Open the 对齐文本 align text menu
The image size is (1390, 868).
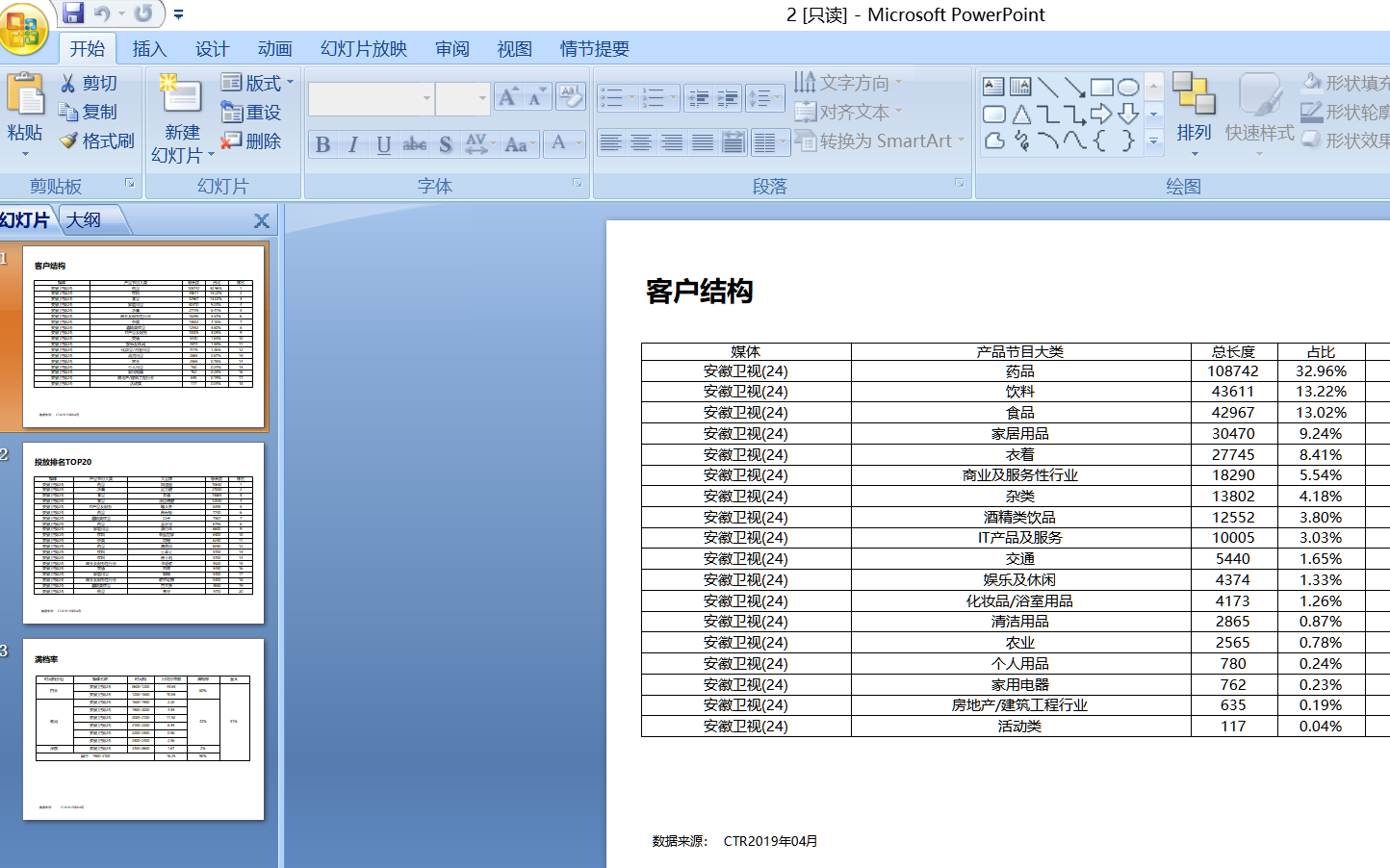(849, 113)
